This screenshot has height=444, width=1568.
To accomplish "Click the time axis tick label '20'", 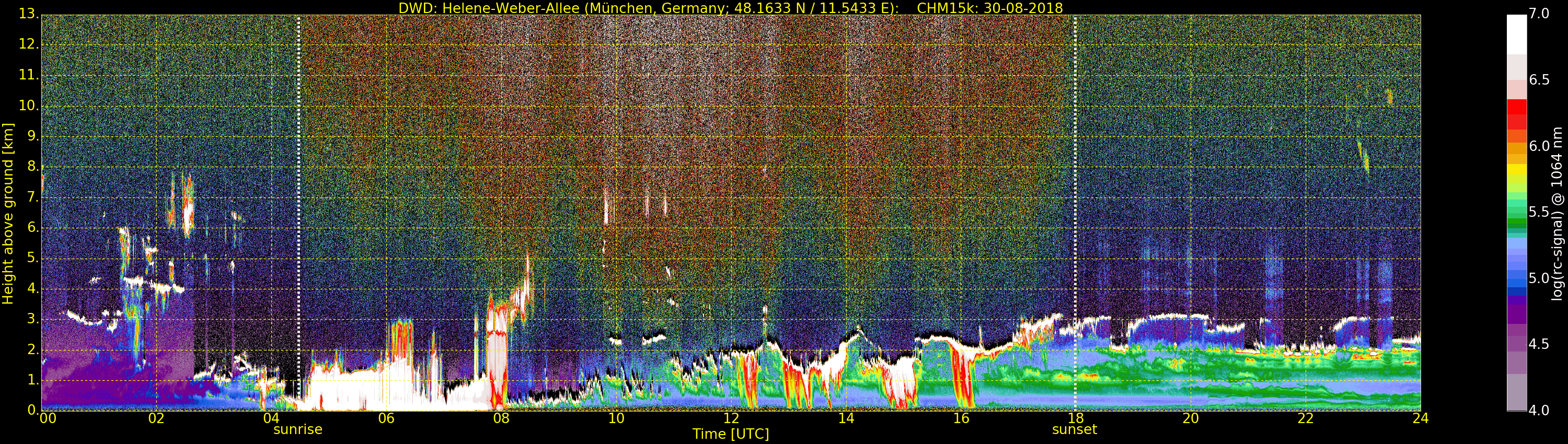I will (x=1191, y=418).
